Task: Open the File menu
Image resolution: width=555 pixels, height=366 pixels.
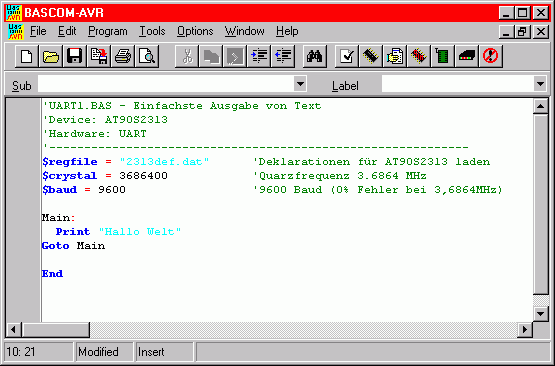Action: [38, 32]
